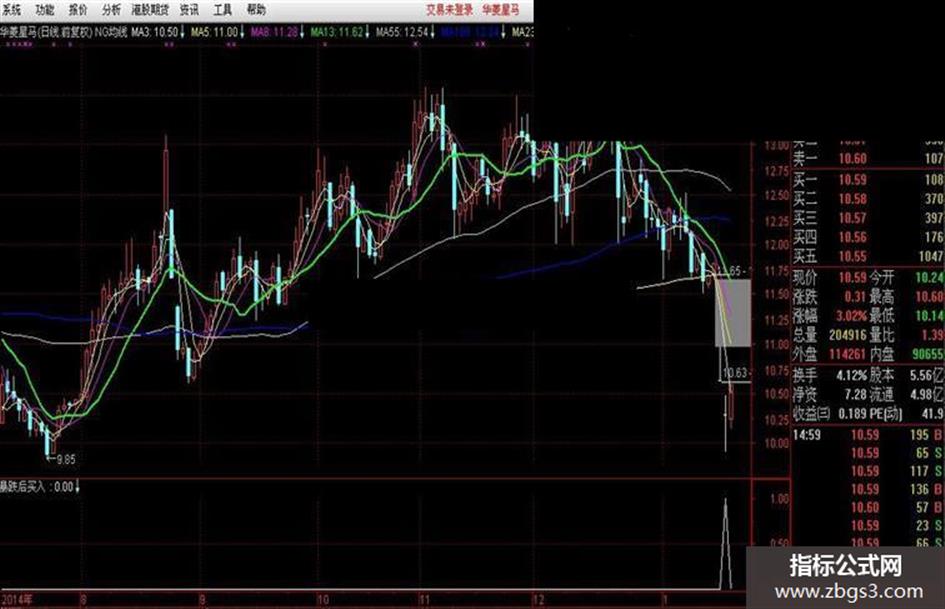Open the 工具 menu
The width and height of the screenshot is (945, 609).
[222, 10]
